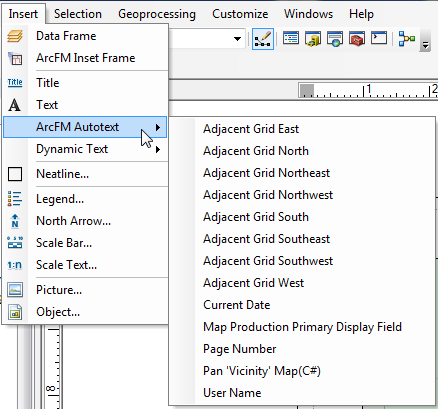Click the Data Frame layers icon
The width and height of the screenshot is (438, 409).
pos(15,36)
